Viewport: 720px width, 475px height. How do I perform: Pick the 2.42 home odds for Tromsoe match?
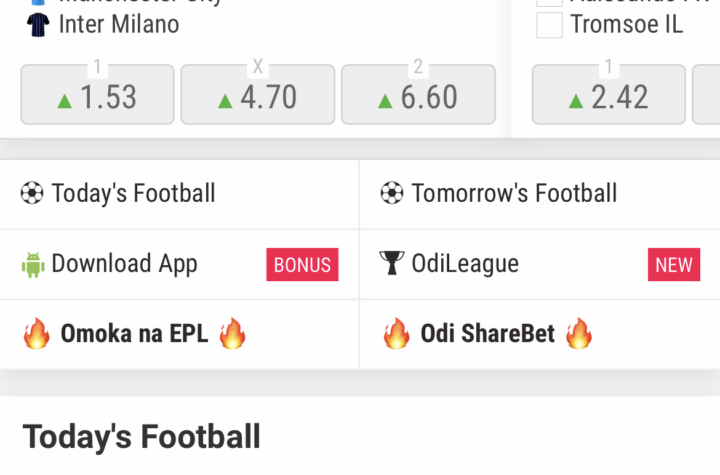click(x=609, y=95)
